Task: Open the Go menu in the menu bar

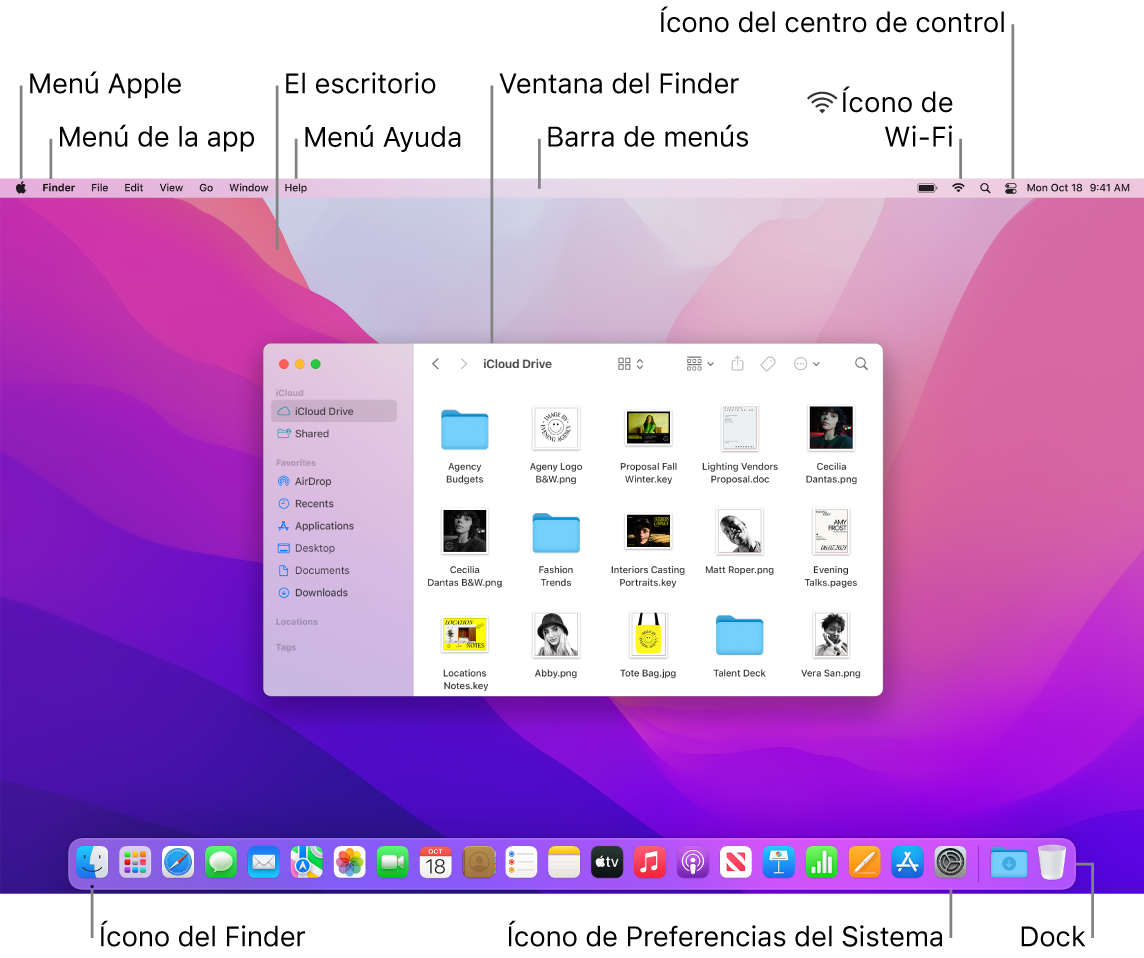Action: (x=206, y=187)
